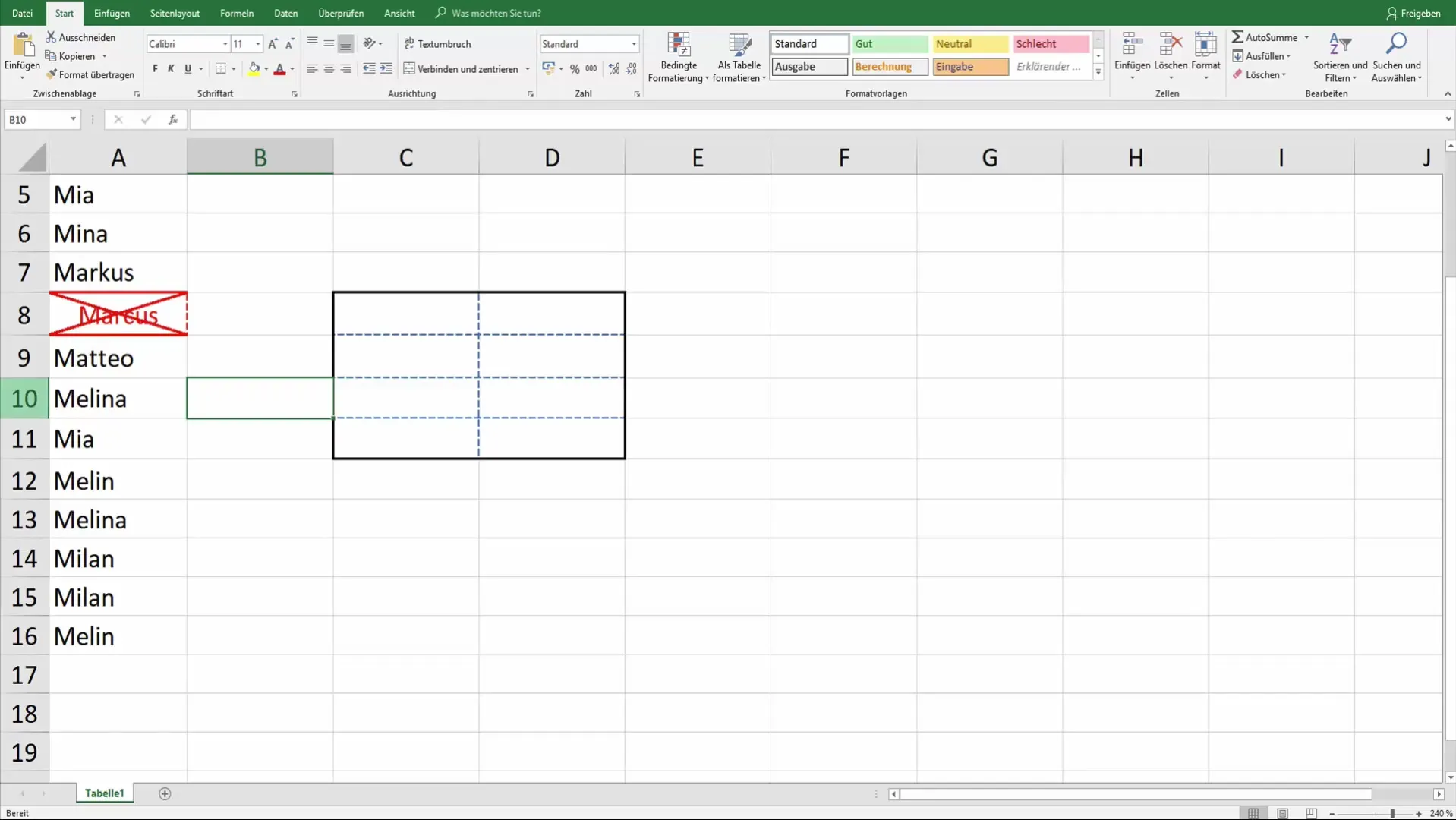Image resolution: width=1456 pixels, height=820 pixels.
Task: Toggle Textumbruch wrap text
Action: (x=438, y=44)
